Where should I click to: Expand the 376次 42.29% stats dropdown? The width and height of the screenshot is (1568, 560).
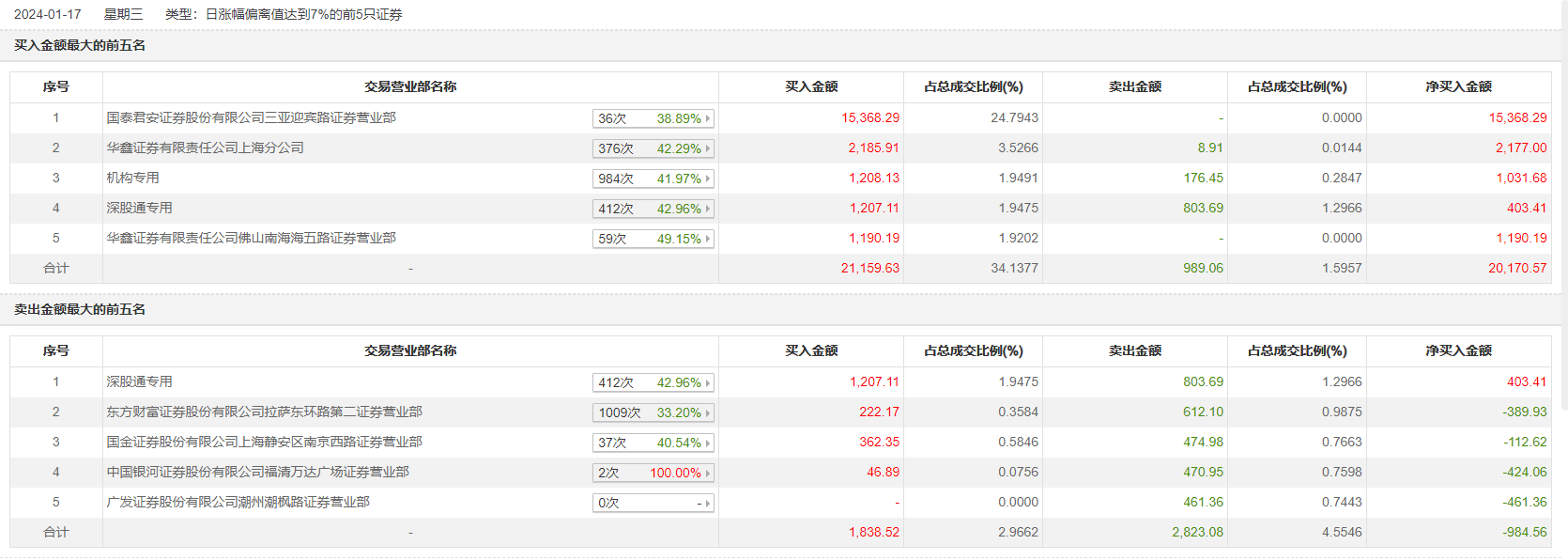653,148
